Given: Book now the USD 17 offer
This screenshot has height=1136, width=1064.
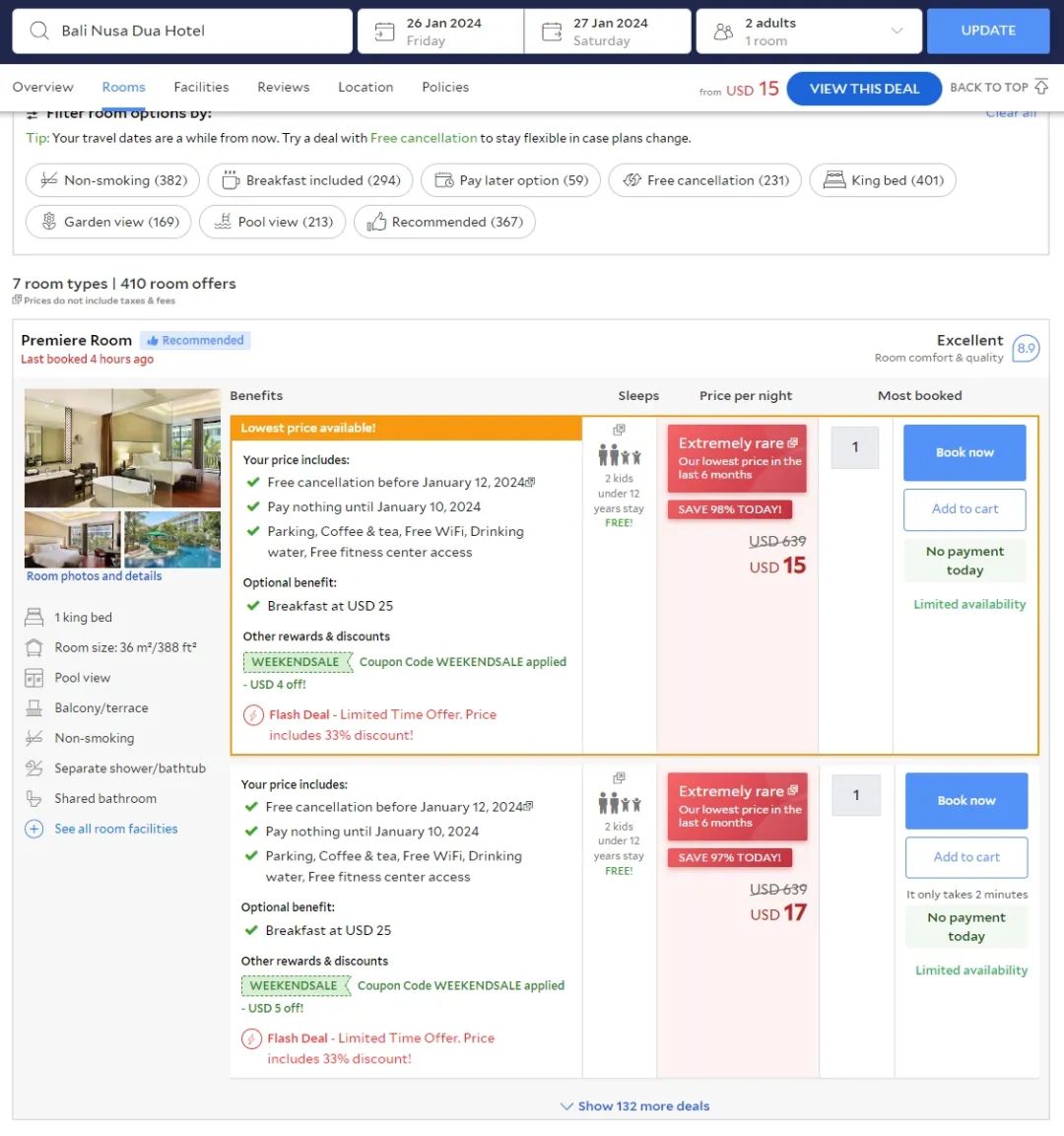Looking at the screenshot, I should (966, 801).
